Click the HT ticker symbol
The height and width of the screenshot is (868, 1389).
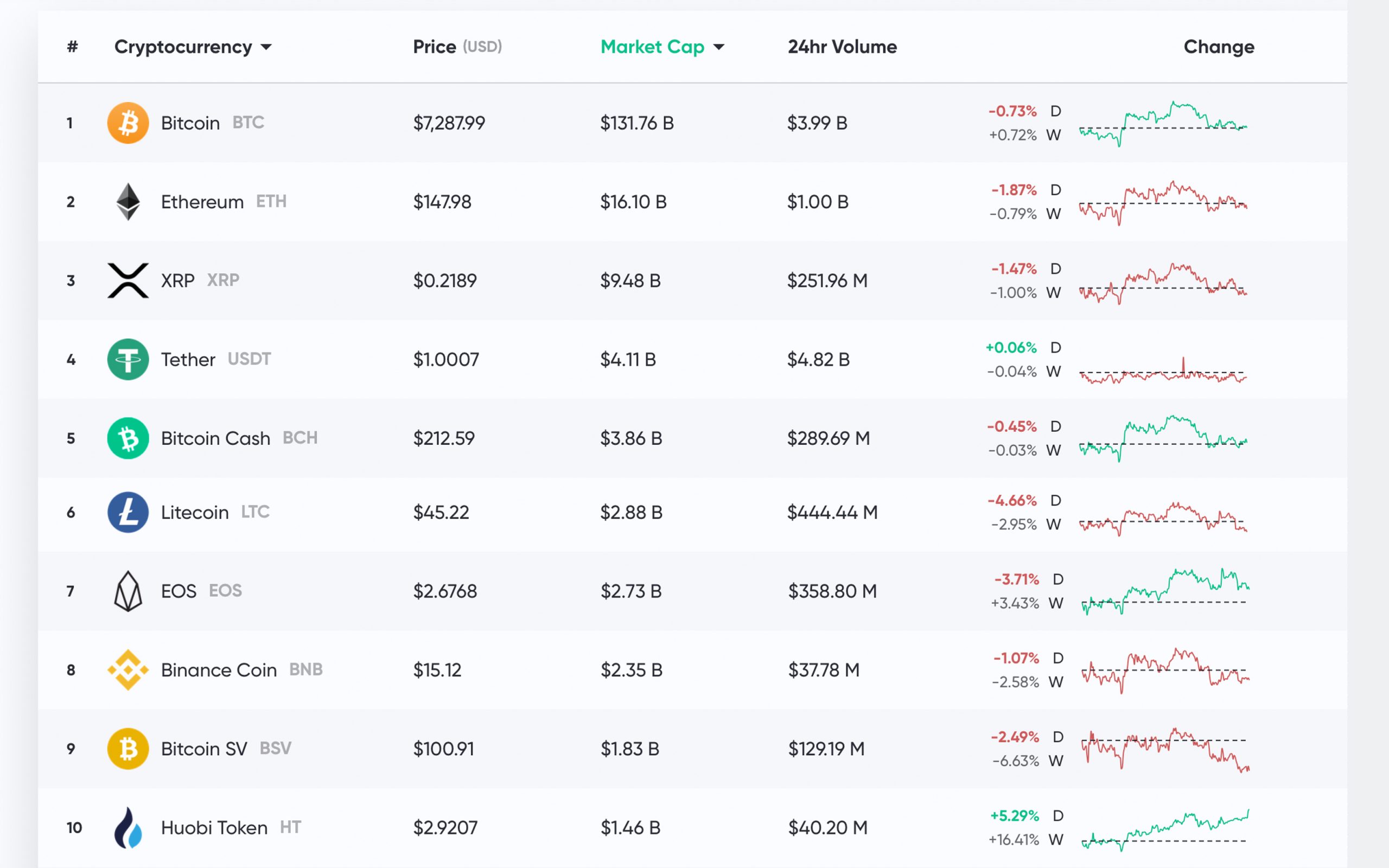290,827
